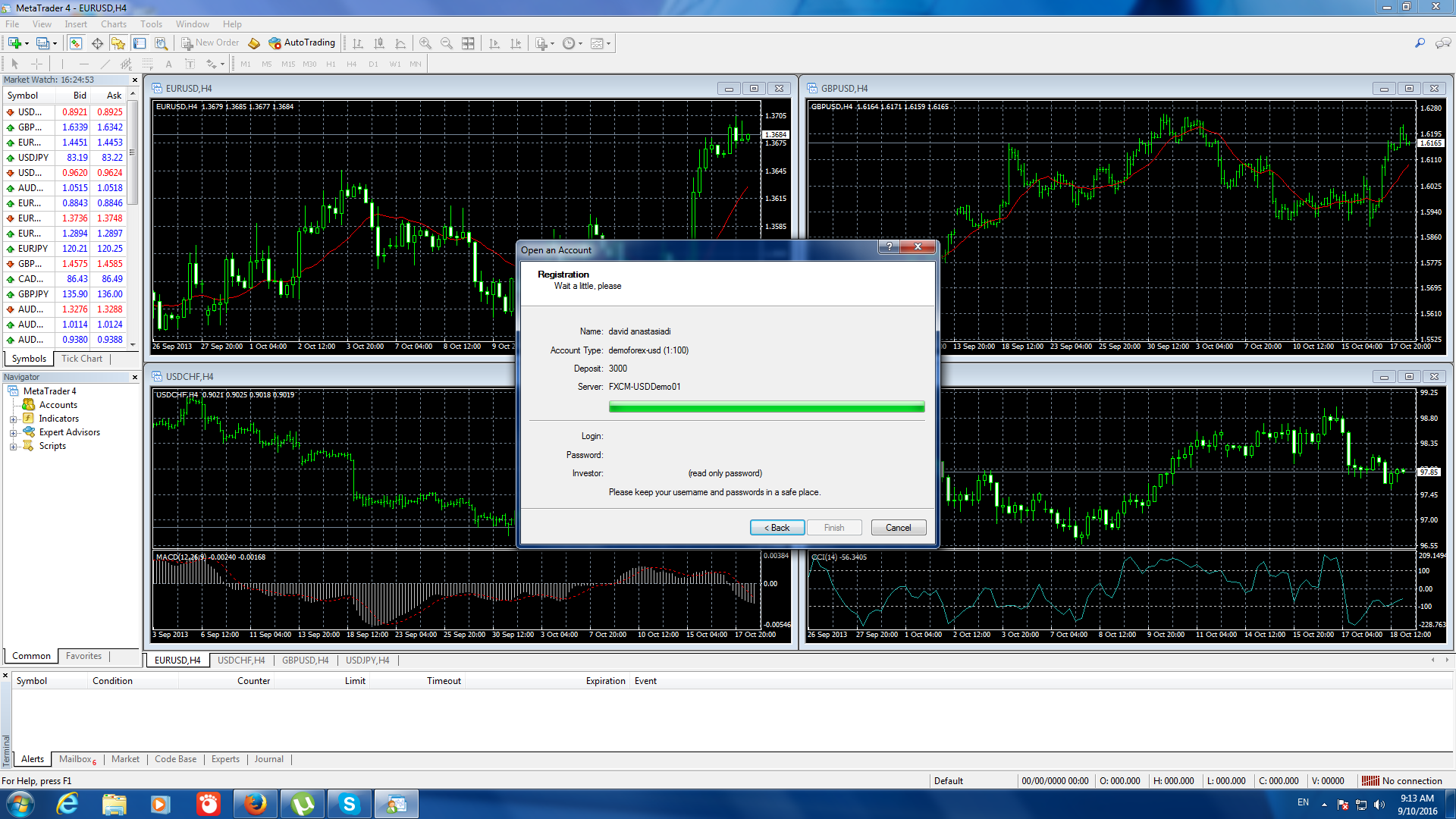Toggle the Market Watch panel icon
The width and height of the screenshot is (1456, 819).
tap(76, 43)
